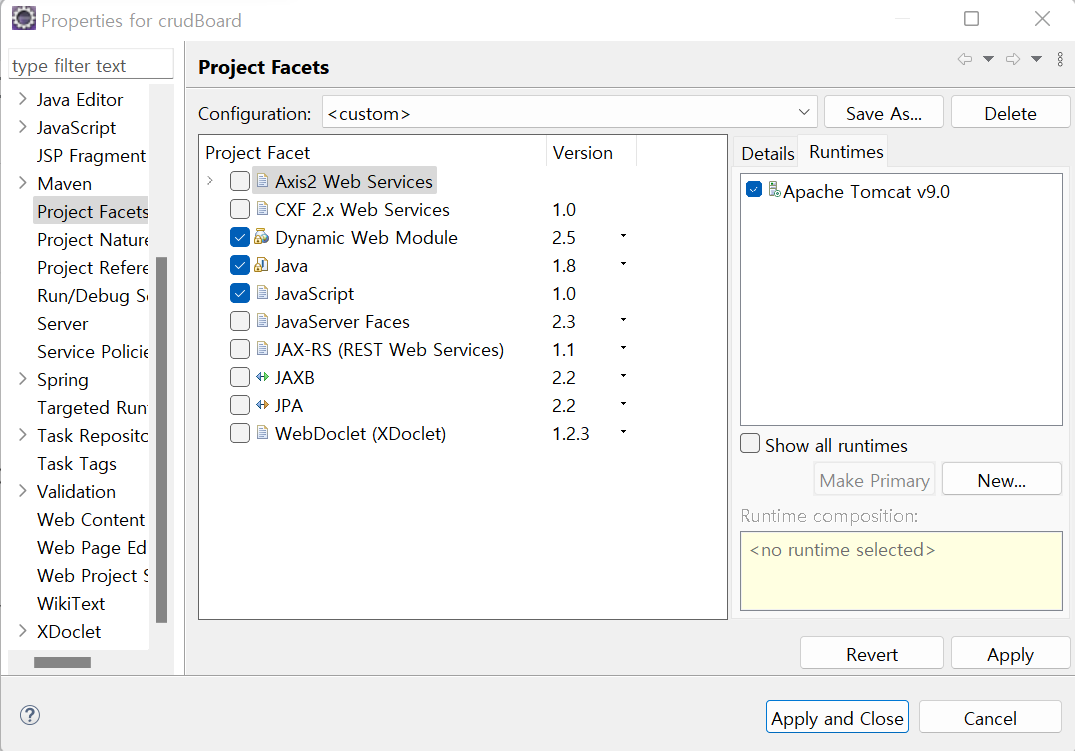Click the Delete configuration button
This screenshot has height=751, width=1075.
point(1011,112)
